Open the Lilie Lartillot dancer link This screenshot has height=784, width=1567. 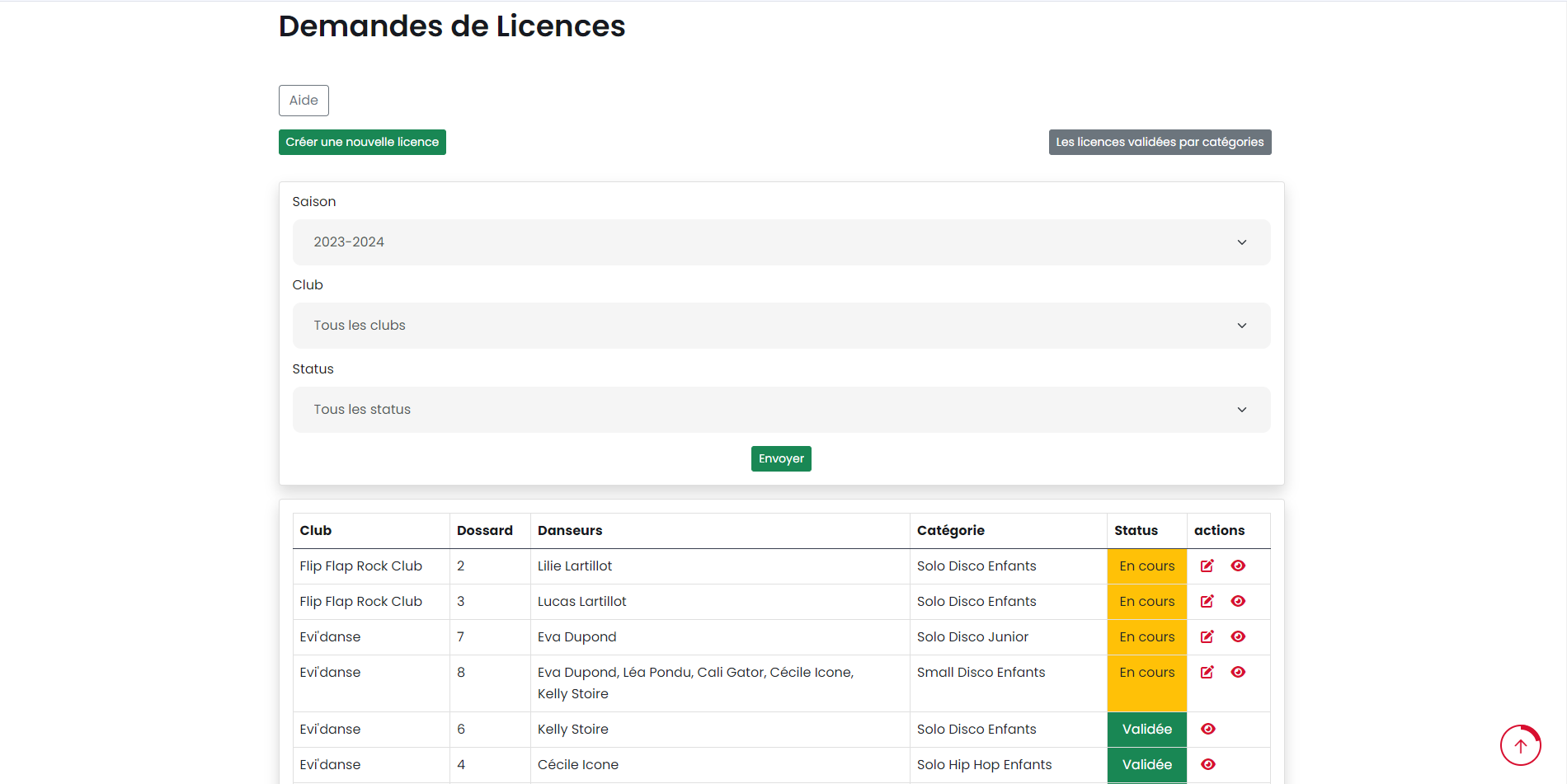(x=575, y=566)
